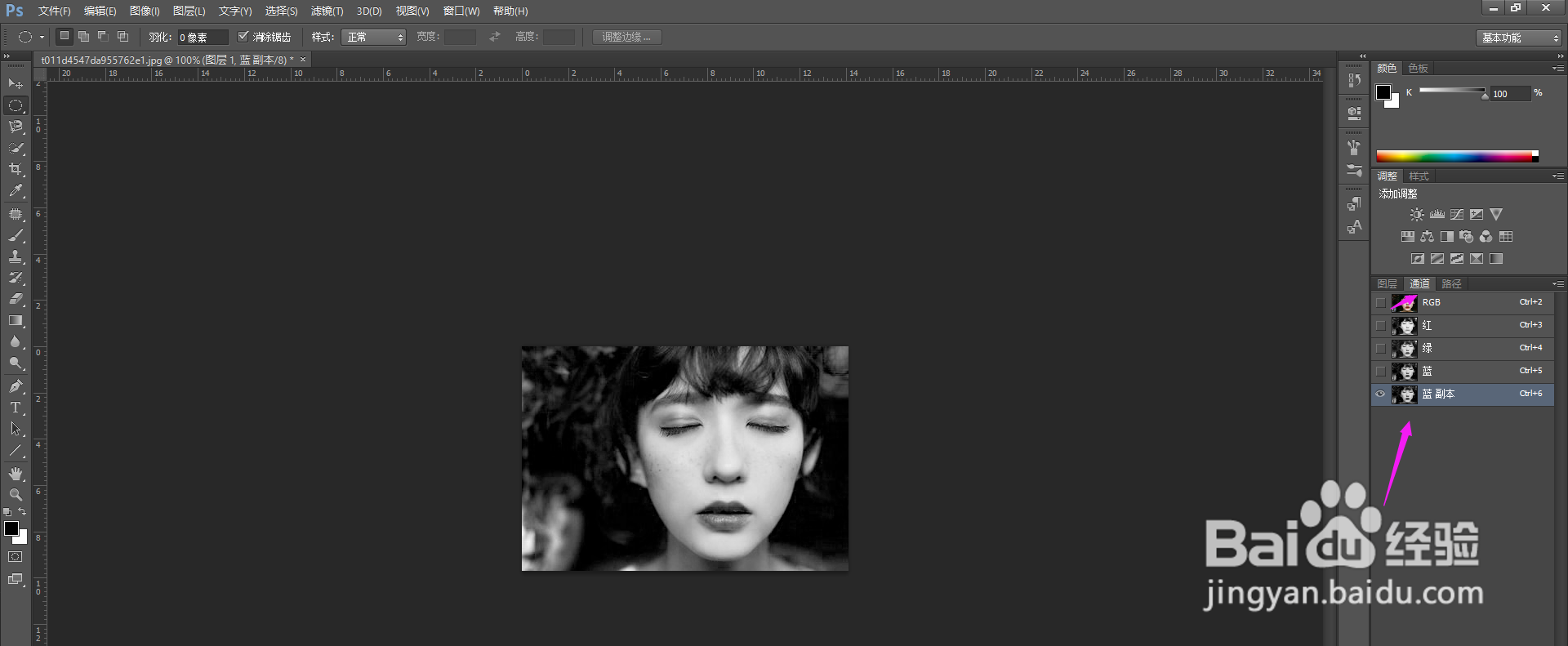1568x646 pixels.
Task: Click New Selection mode button
Action: coord(65,36)
